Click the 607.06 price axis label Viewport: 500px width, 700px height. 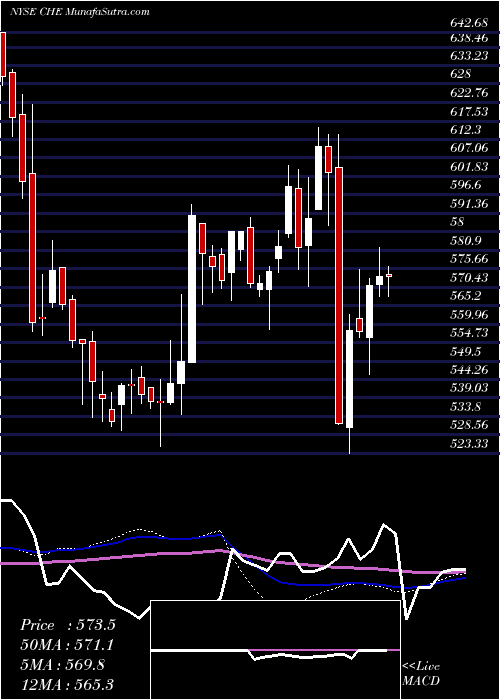click(468, 148)
